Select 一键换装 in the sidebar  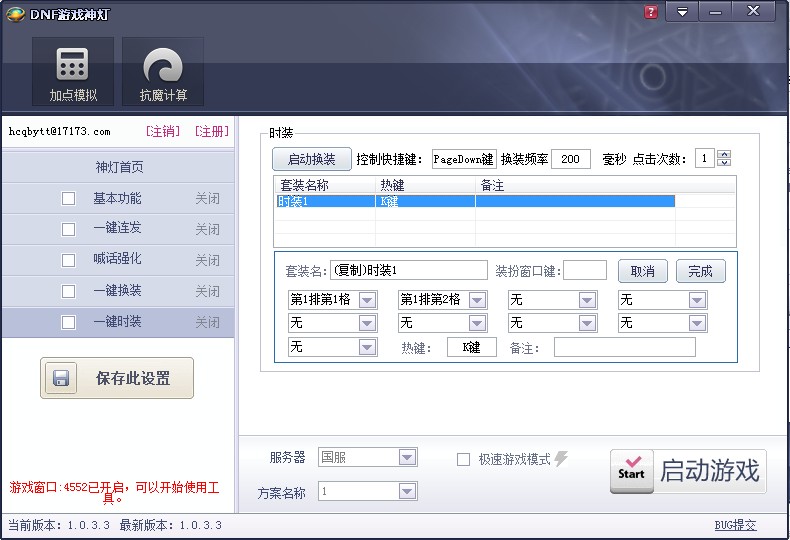[117, 291]
